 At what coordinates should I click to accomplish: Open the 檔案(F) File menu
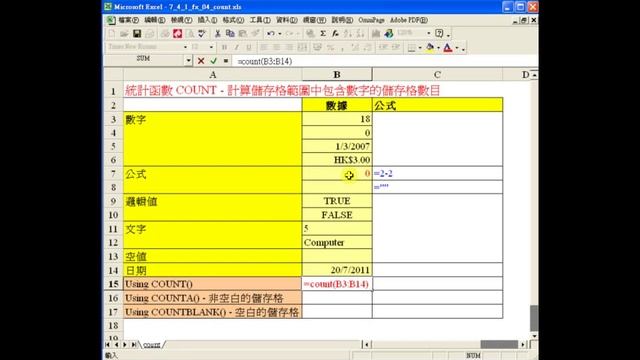coord(129,20)
